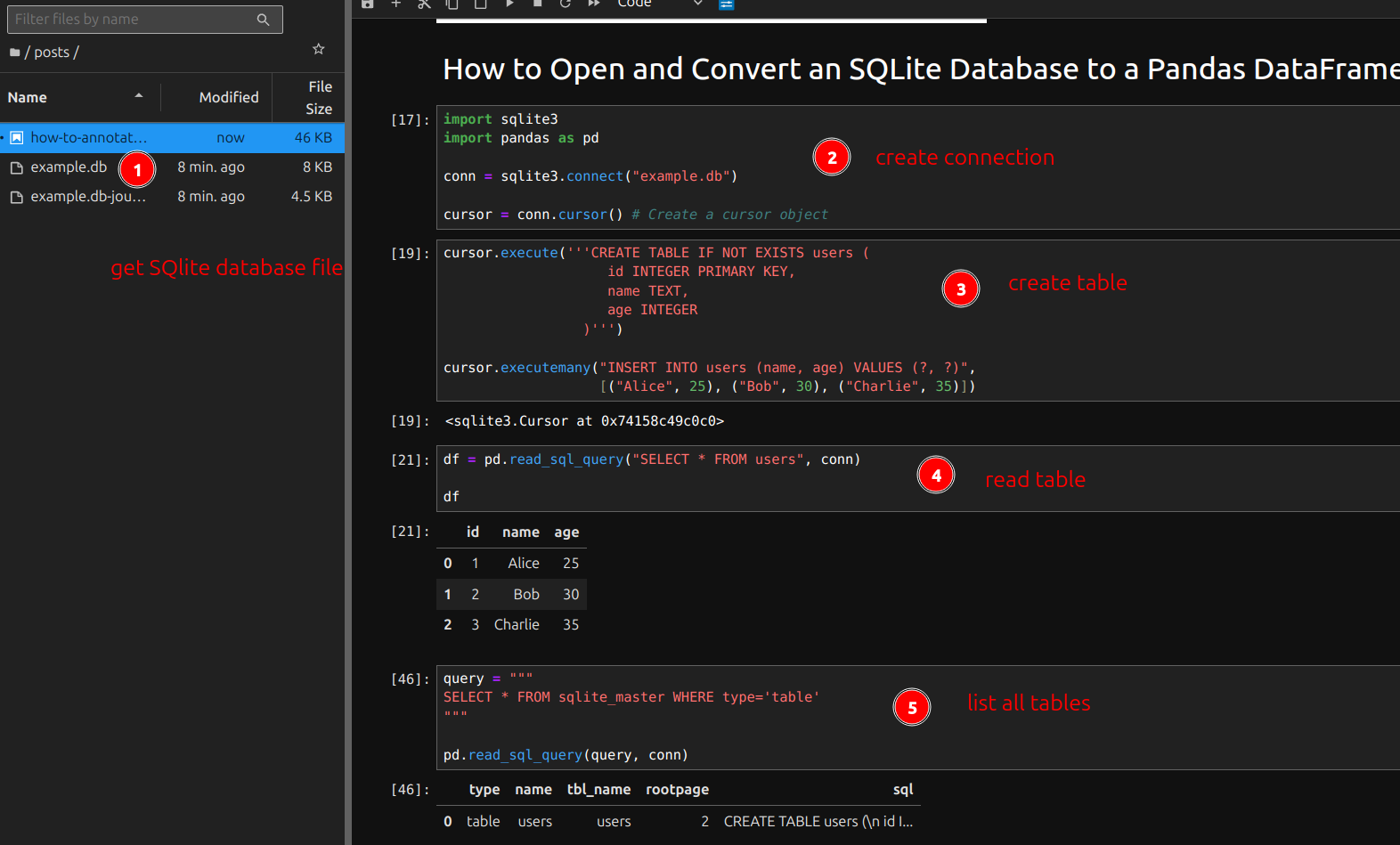This screenshot has width=1400, height=845.
Task: Open the example.db file
Action: point(69,167)
